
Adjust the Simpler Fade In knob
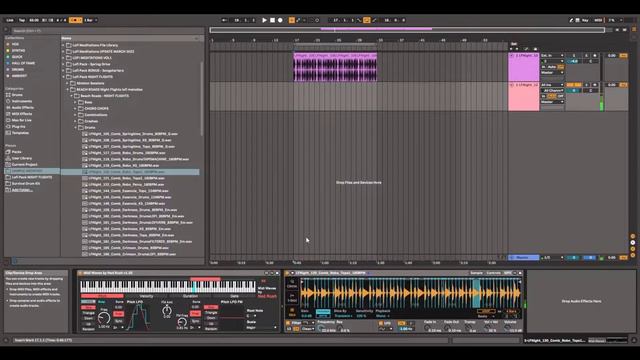click(427, 328)
